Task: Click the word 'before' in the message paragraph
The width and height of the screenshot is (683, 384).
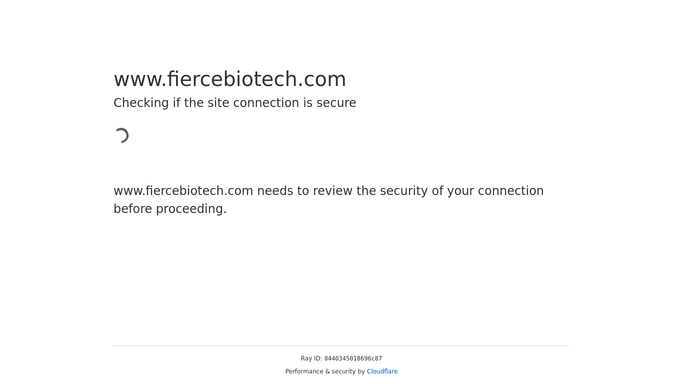Action: click(x=133, y=209)
